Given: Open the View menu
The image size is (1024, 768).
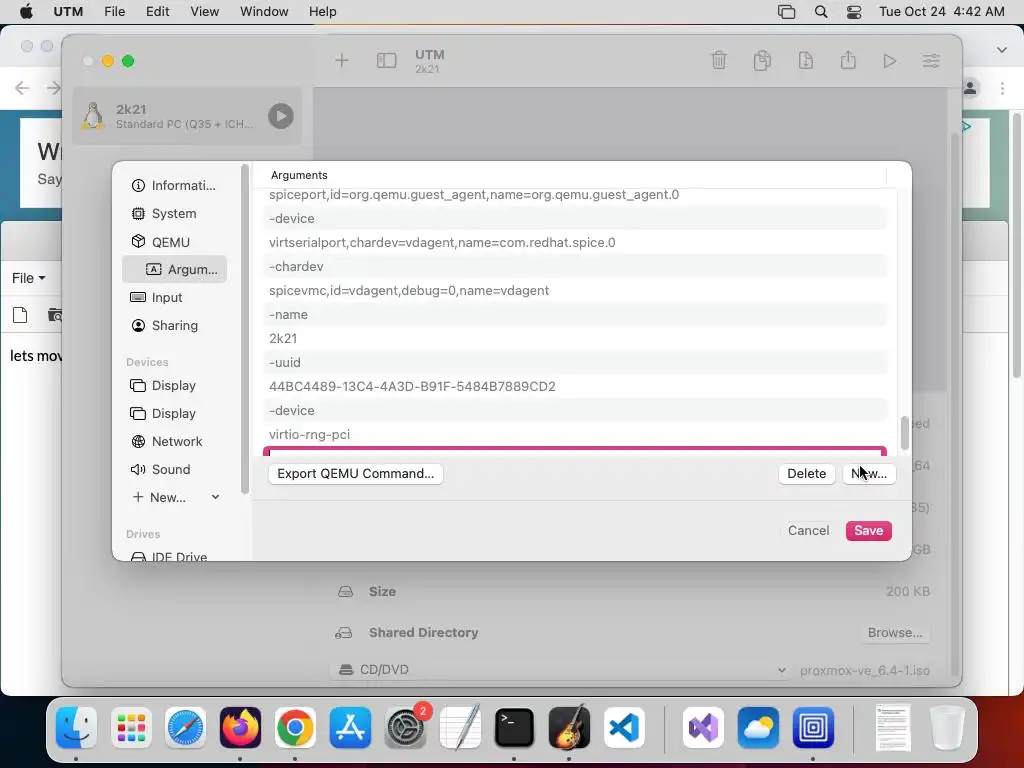Looking at the screenshot, I should pyautogui.click(x=204, y=12).
